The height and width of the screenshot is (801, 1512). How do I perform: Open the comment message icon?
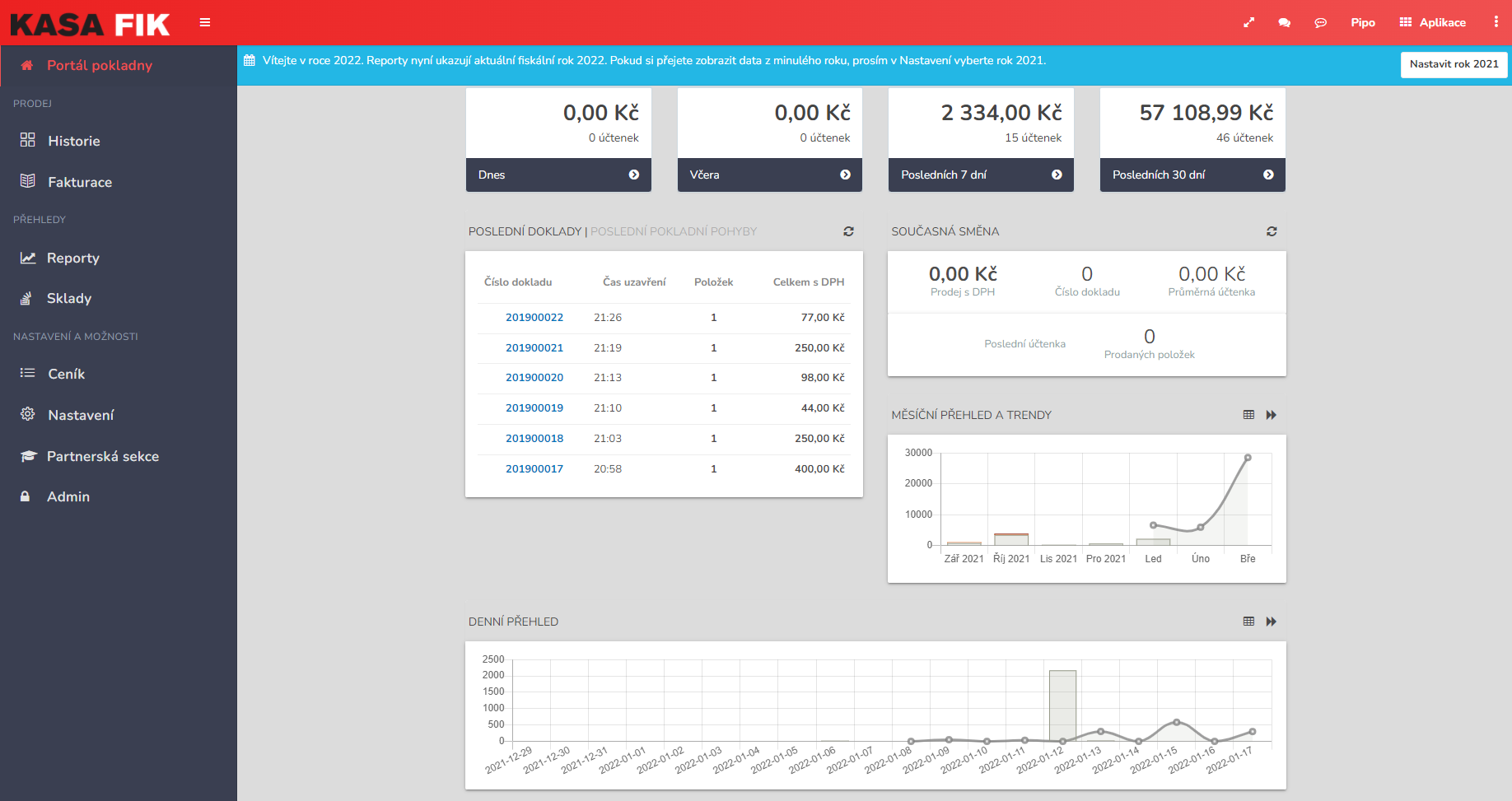tap(1320, 23)
